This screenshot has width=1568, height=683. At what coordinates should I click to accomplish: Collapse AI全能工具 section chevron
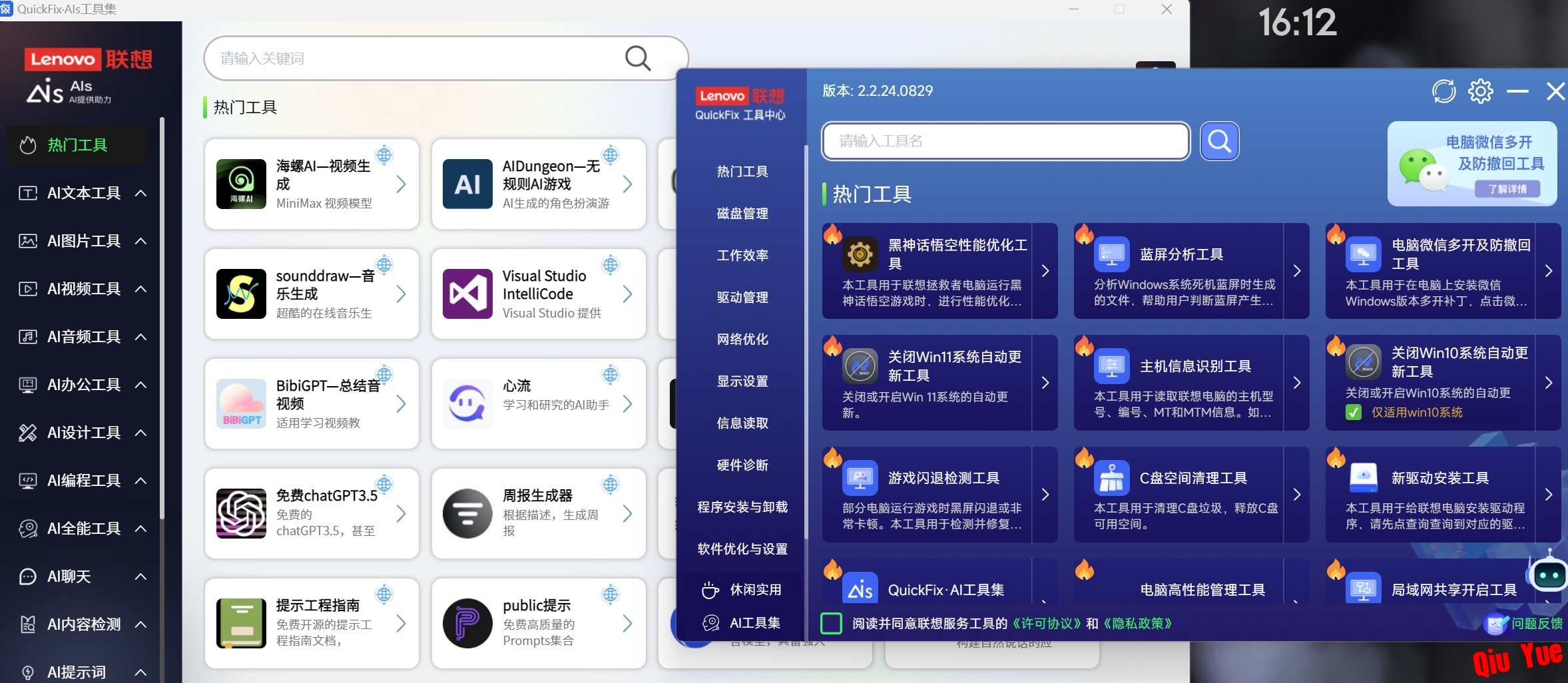[140, 529]
